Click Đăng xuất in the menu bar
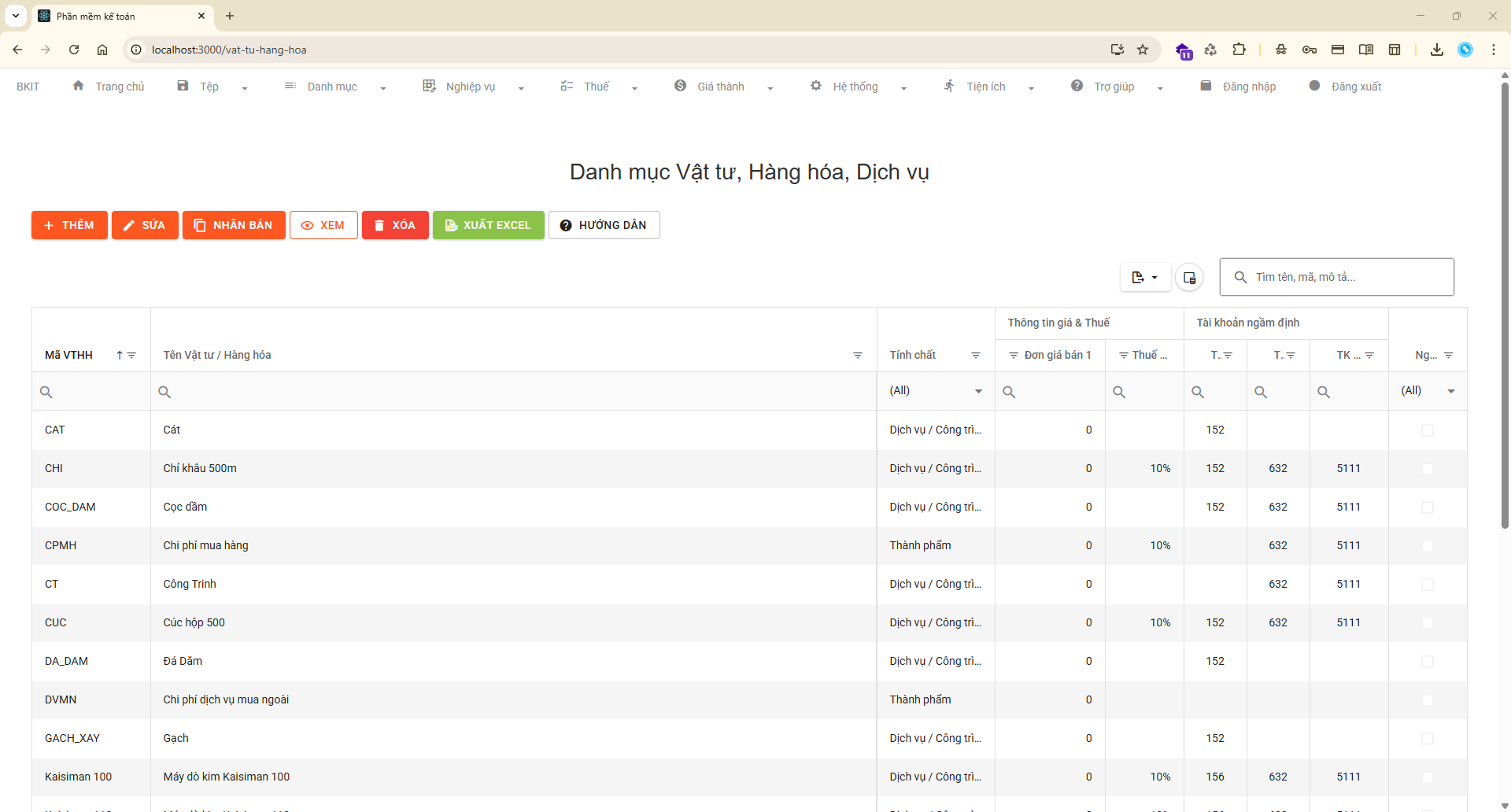Viewport: 1511px width, 812px height. tap(1345, 87)
